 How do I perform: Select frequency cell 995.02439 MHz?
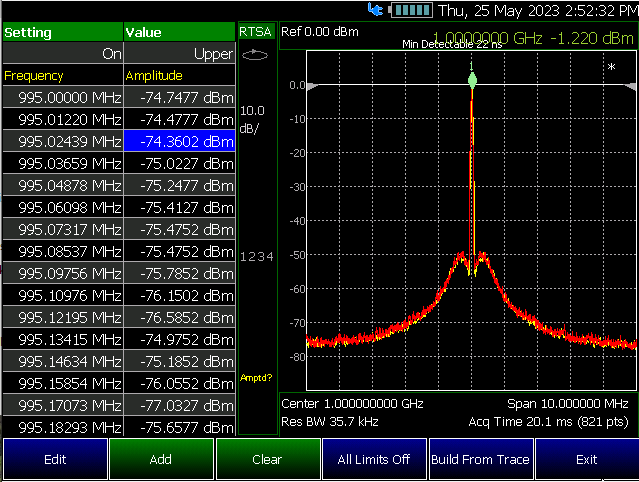(63, 141)
